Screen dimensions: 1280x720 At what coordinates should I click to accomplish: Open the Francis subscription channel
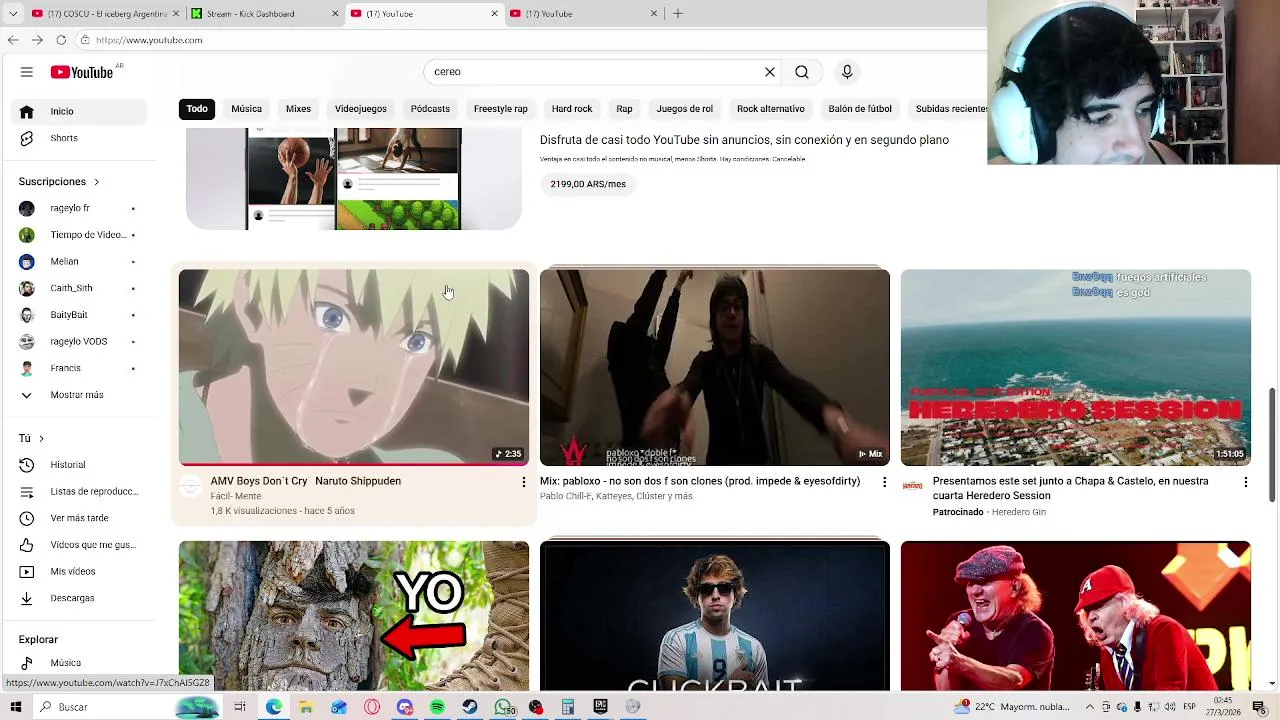click(78, 368)
